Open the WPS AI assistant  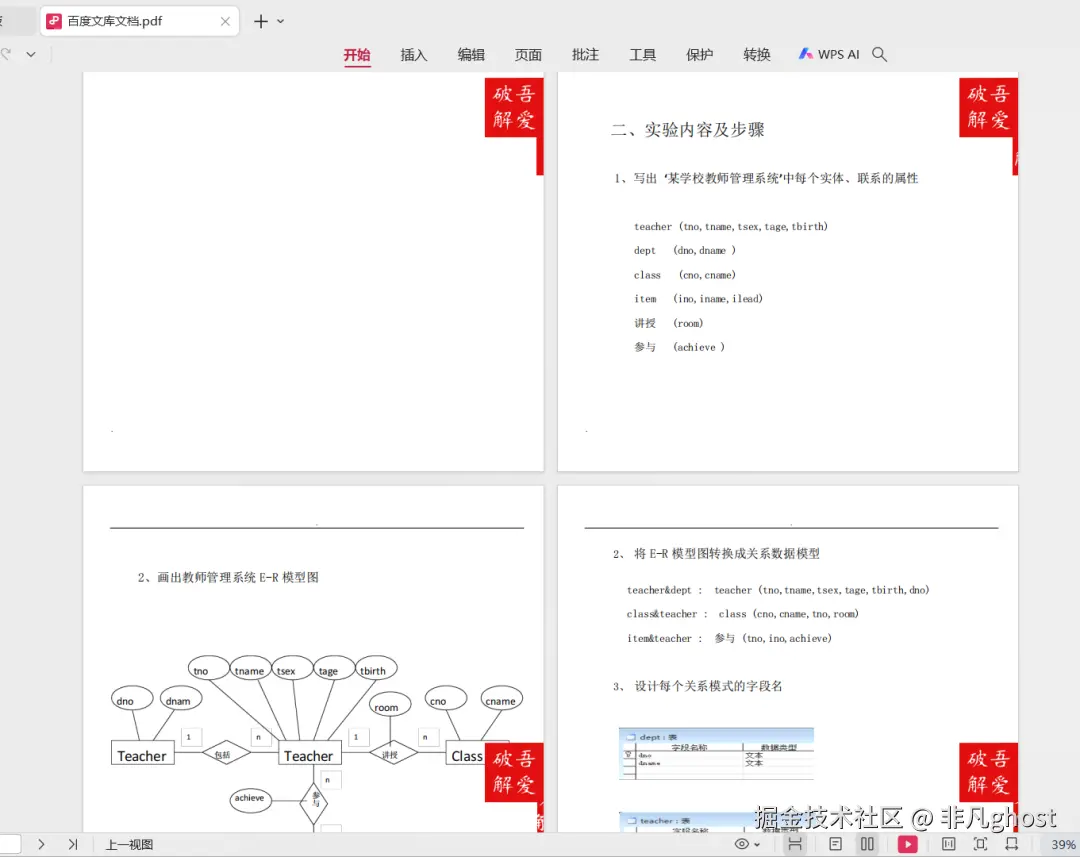tap(828, 54)
